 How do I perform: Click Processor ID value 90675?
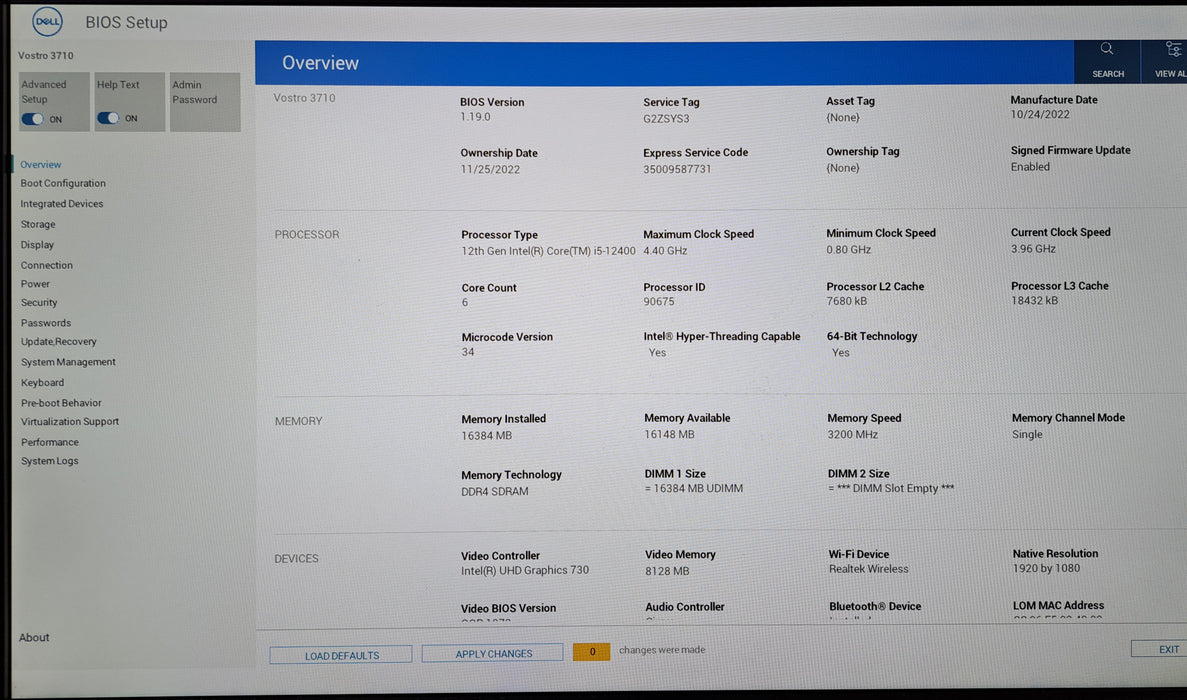659,301
